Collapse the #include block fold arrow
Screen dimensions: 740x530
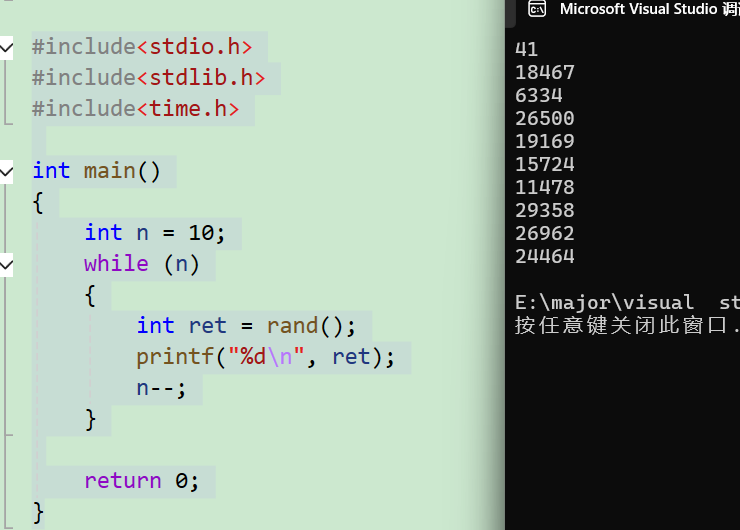[x=6, y=47]
